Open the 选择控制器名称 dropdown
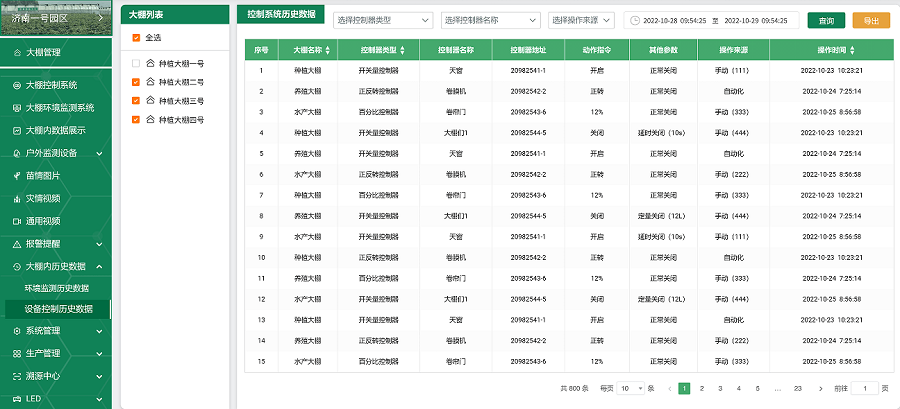 tap(491, 20)
